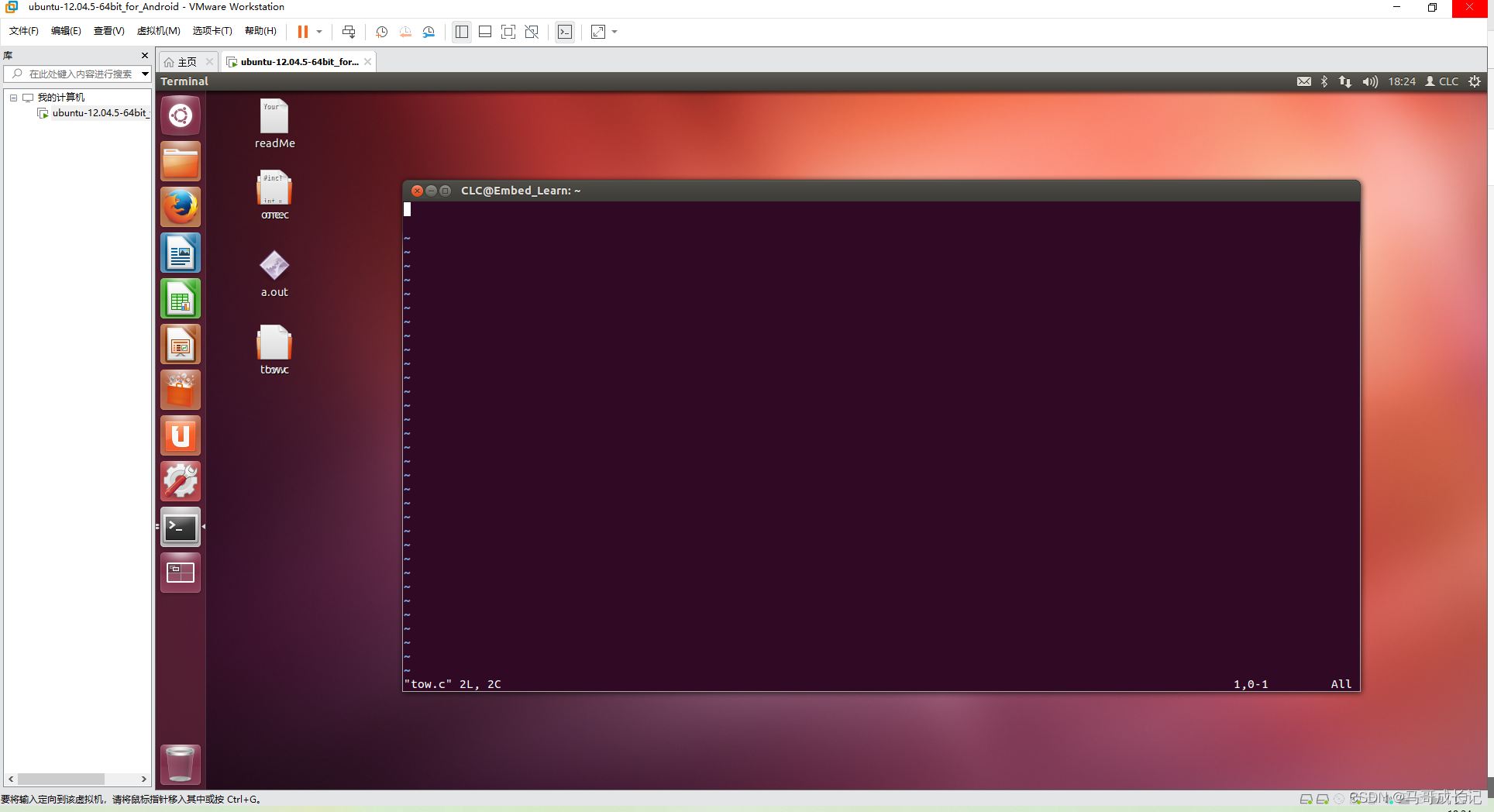The width and height of the screenshot is (1494, 812).
Task: Open the power gear session menu
Action: pos(1475,81)
